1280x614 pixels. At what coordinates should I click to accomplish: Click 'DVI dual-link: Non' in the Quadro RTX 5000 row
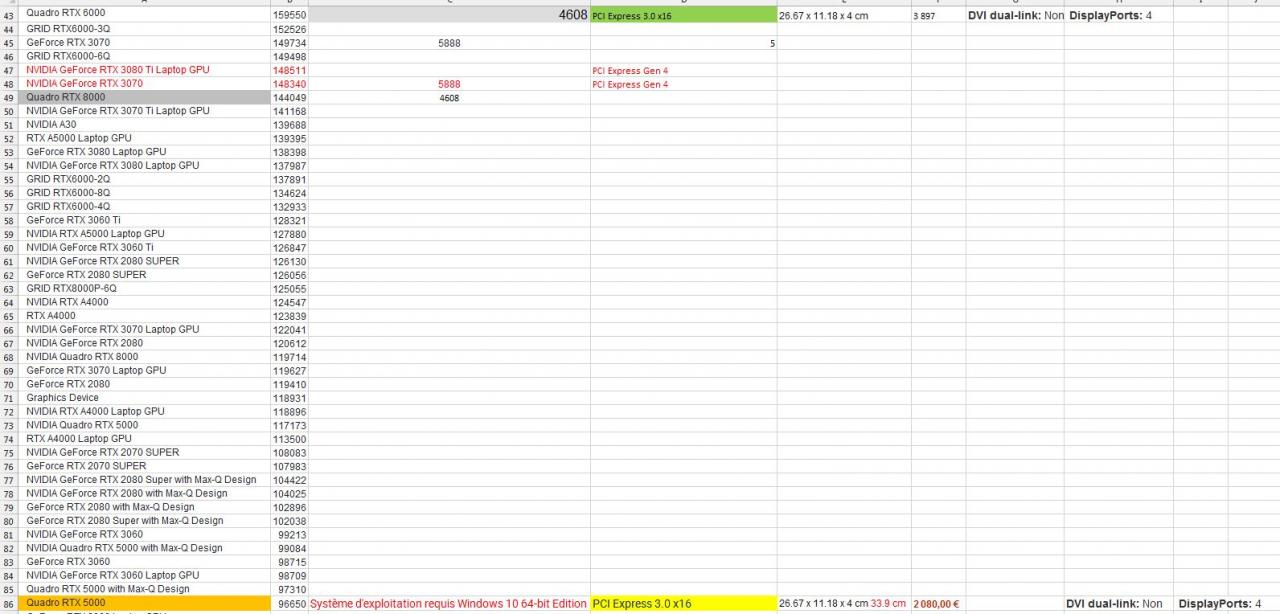[x=1114, y=604]
